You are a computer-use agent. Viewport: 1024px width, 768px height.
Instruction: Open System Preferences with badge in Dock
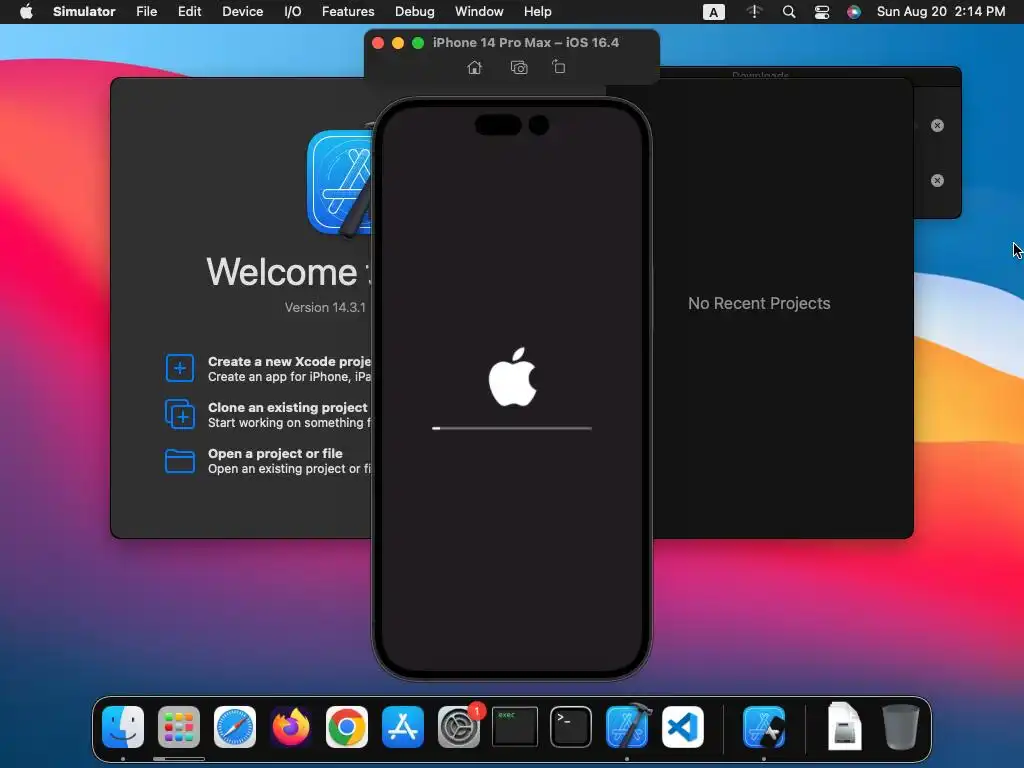click(459, 727)
